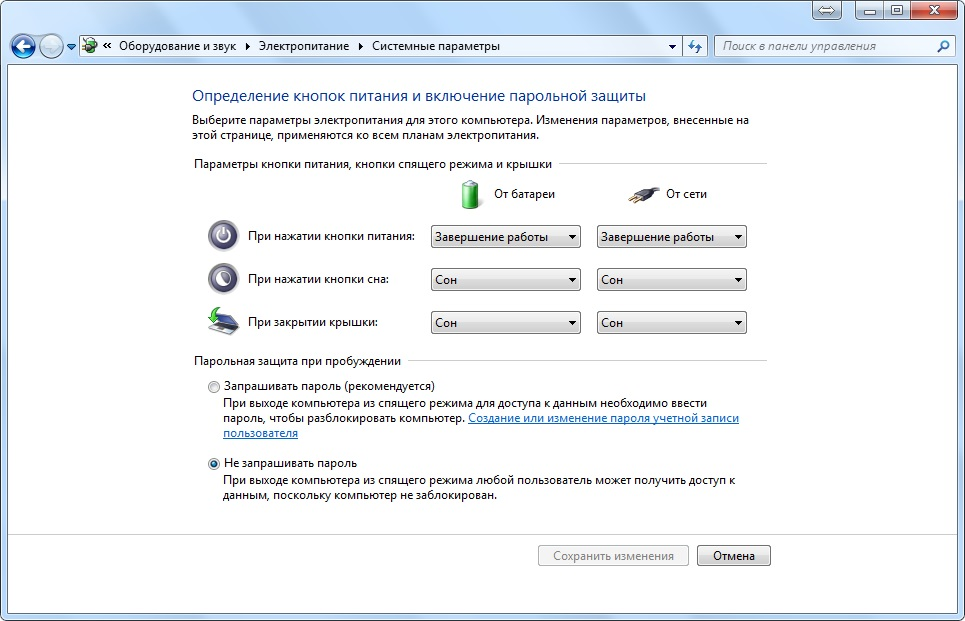Click the От батареи column label
Screen dimensions: 965x621
pyautogui.click(x=524, y=194)
